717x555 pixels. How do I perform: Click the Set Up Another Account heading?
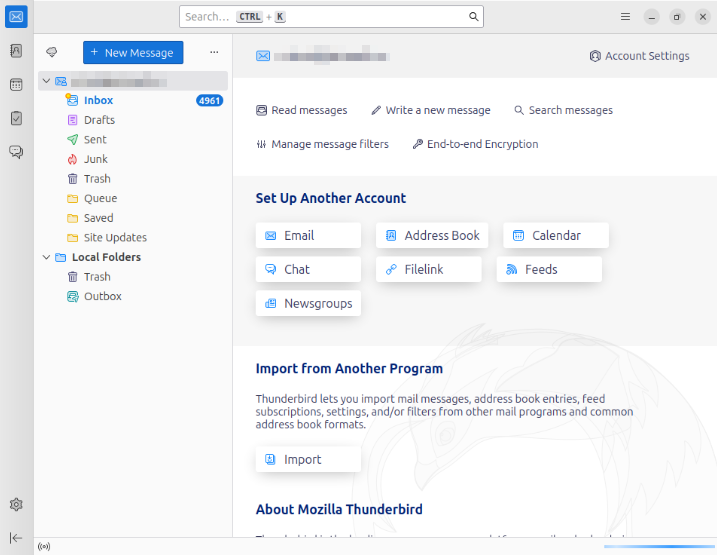tap(331, 198)
